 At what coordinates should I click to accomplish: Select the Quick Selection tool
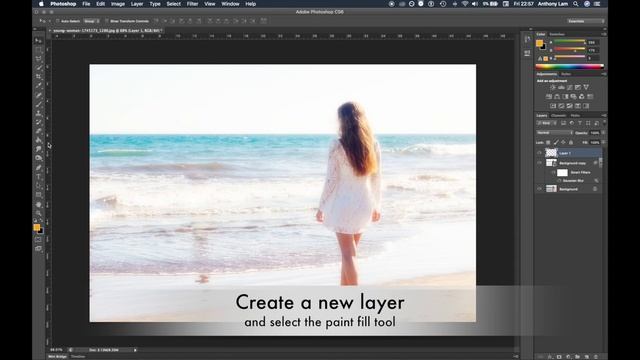pos(38,68)
